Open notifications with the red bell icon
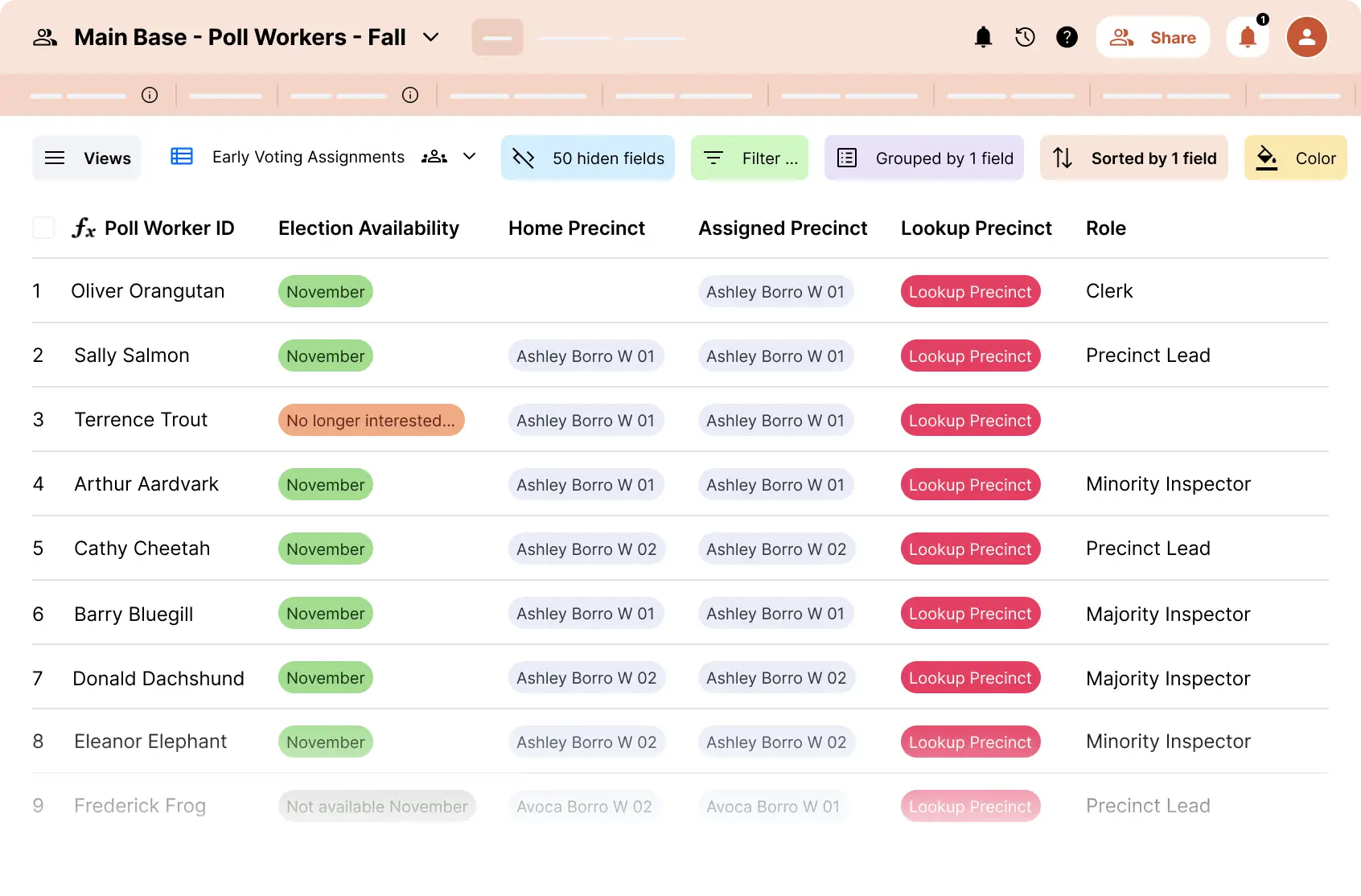The image size is (1361, 896). point(1248,37)
